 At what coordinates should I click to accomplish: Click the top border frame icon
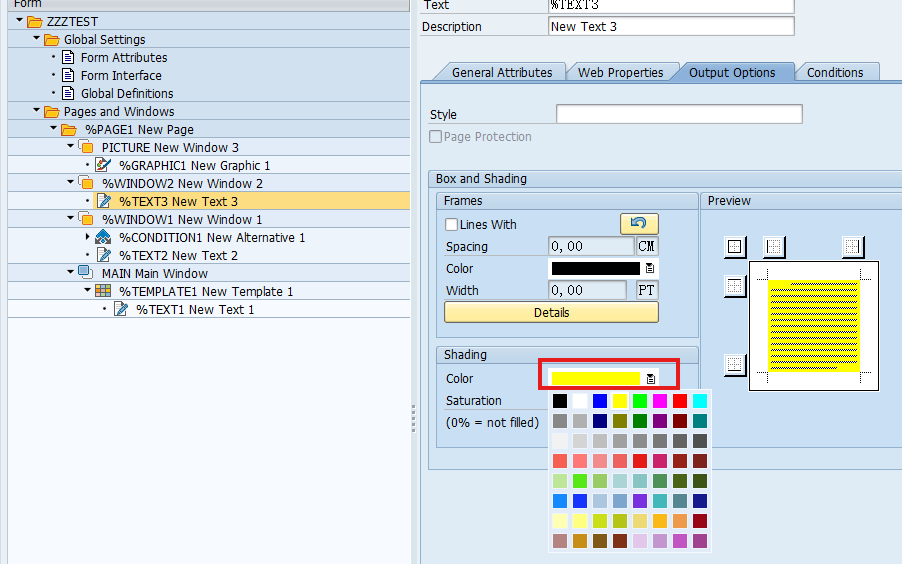click(735, 286)
